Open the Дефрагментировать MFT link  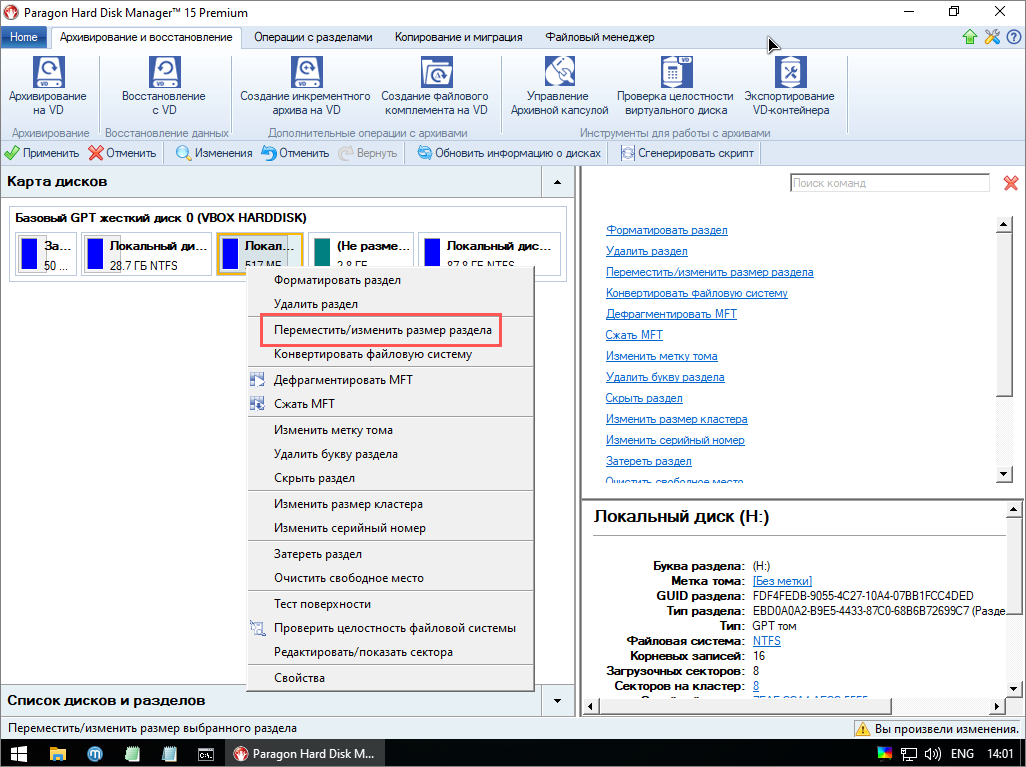(671, 313)
